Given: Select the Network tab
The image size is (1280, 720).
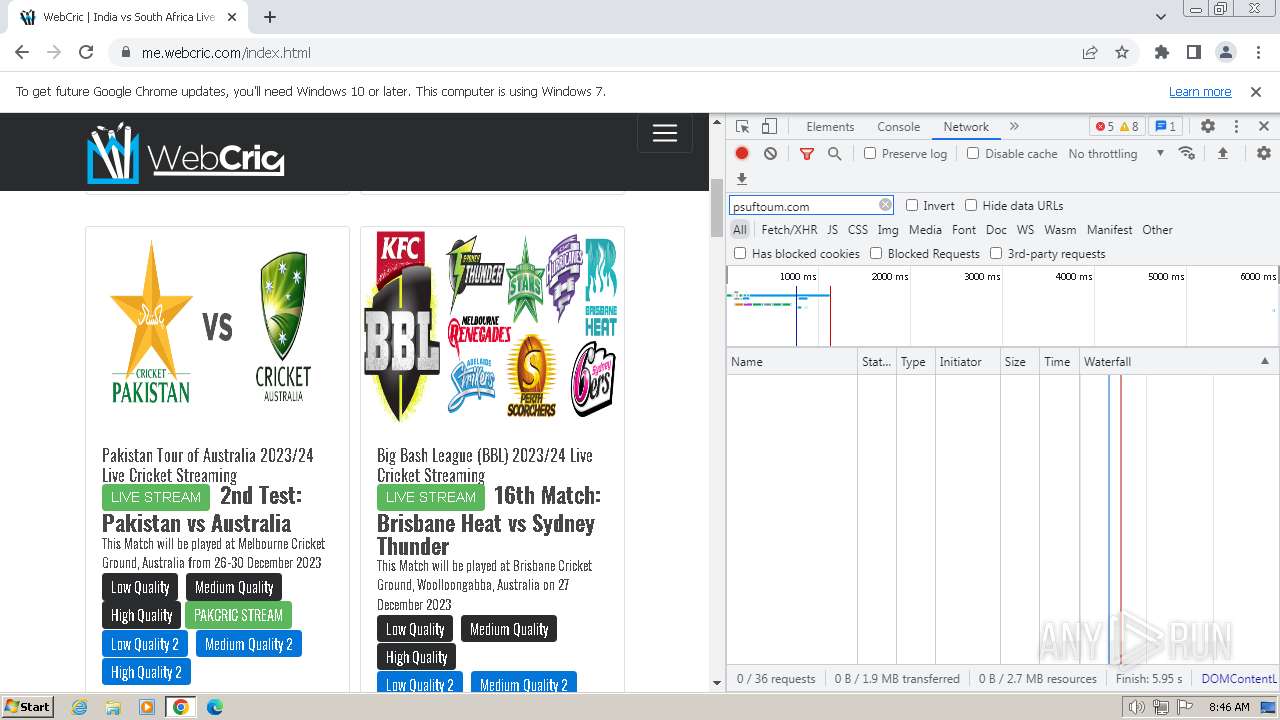Looking at the screenshot, I should click(966, 127).
